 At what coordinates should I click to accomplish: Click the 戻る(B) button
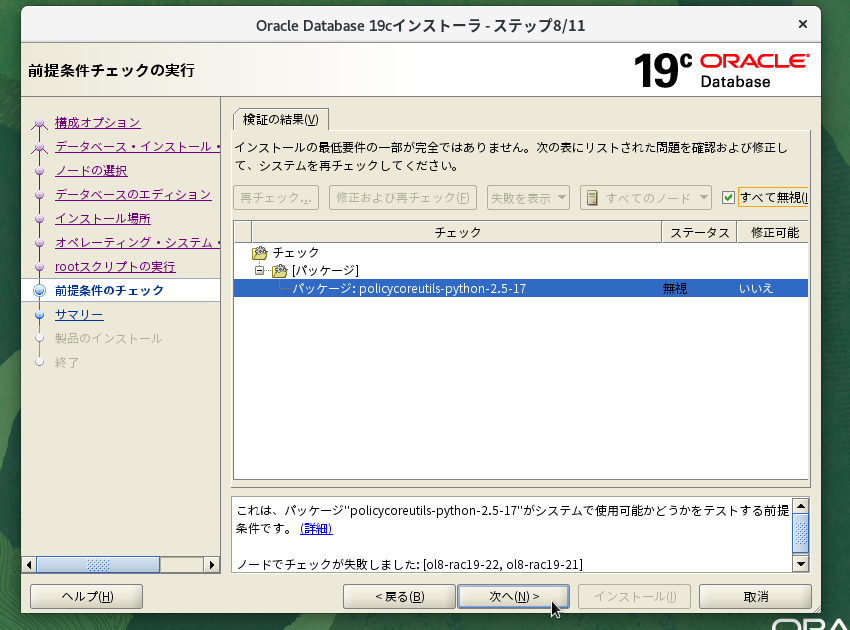(399, 596)
